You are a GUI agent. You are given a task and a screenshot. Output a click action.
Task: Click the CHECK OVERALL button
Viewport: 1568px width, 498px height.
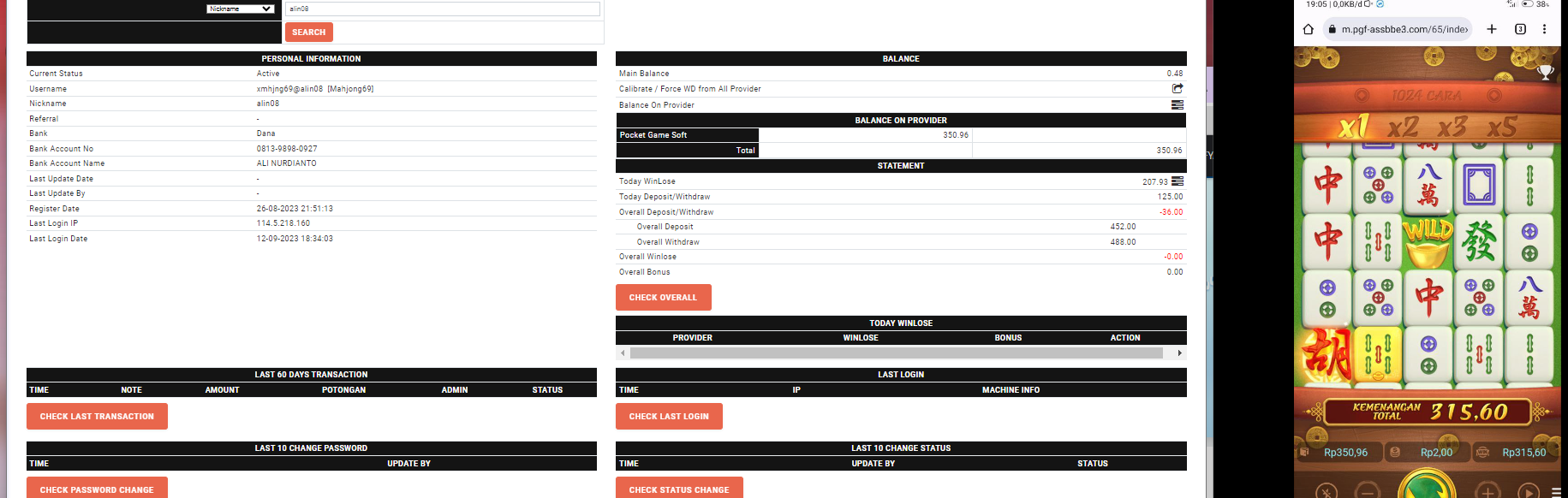tap(664, 298)
